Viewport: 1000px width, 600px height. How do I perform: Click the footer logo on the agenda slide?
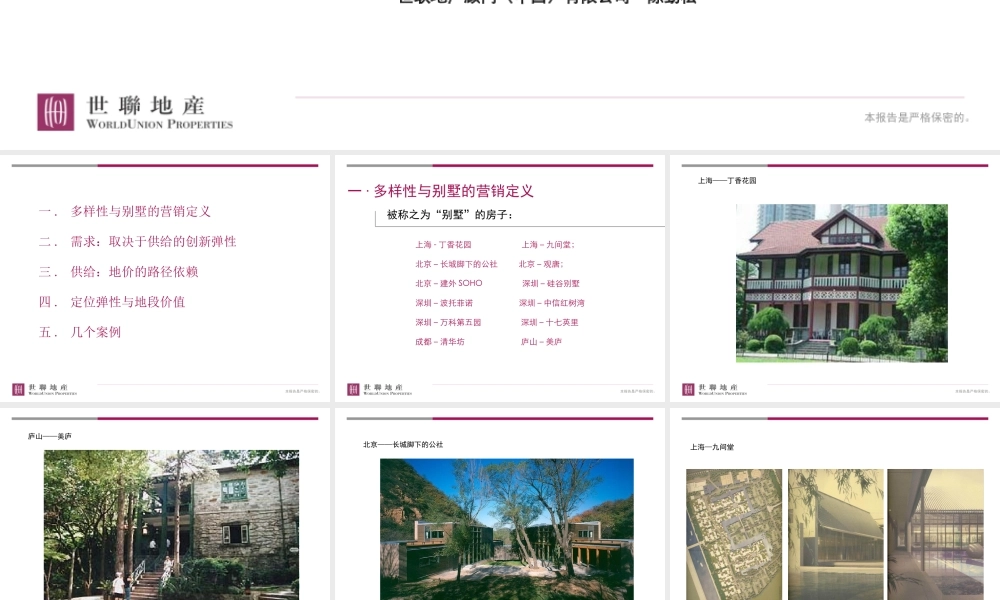(x=45, y=389)
